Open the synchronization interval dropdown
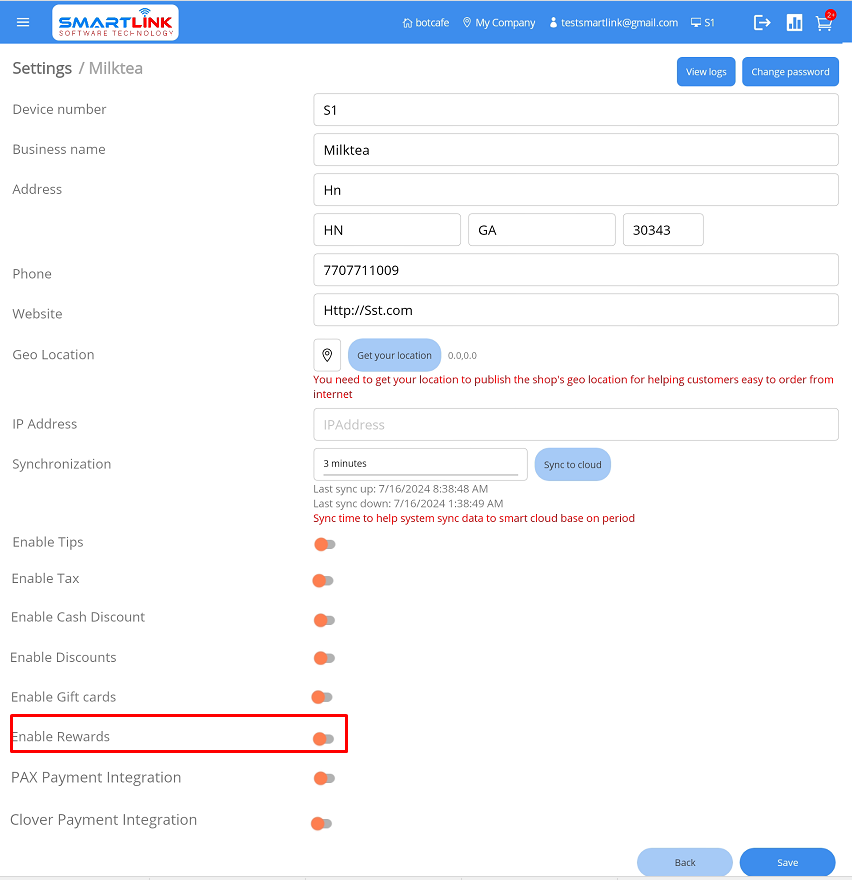This screenshot has height=880, width=852. pyautogui.click(x=420, y=464)
